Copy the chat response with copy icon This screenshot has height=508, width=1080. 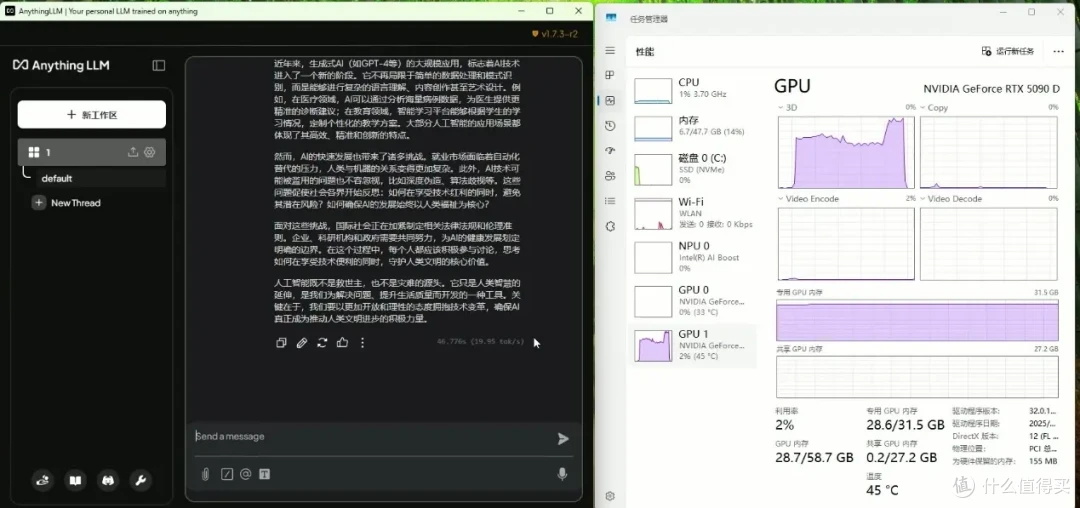281,342
